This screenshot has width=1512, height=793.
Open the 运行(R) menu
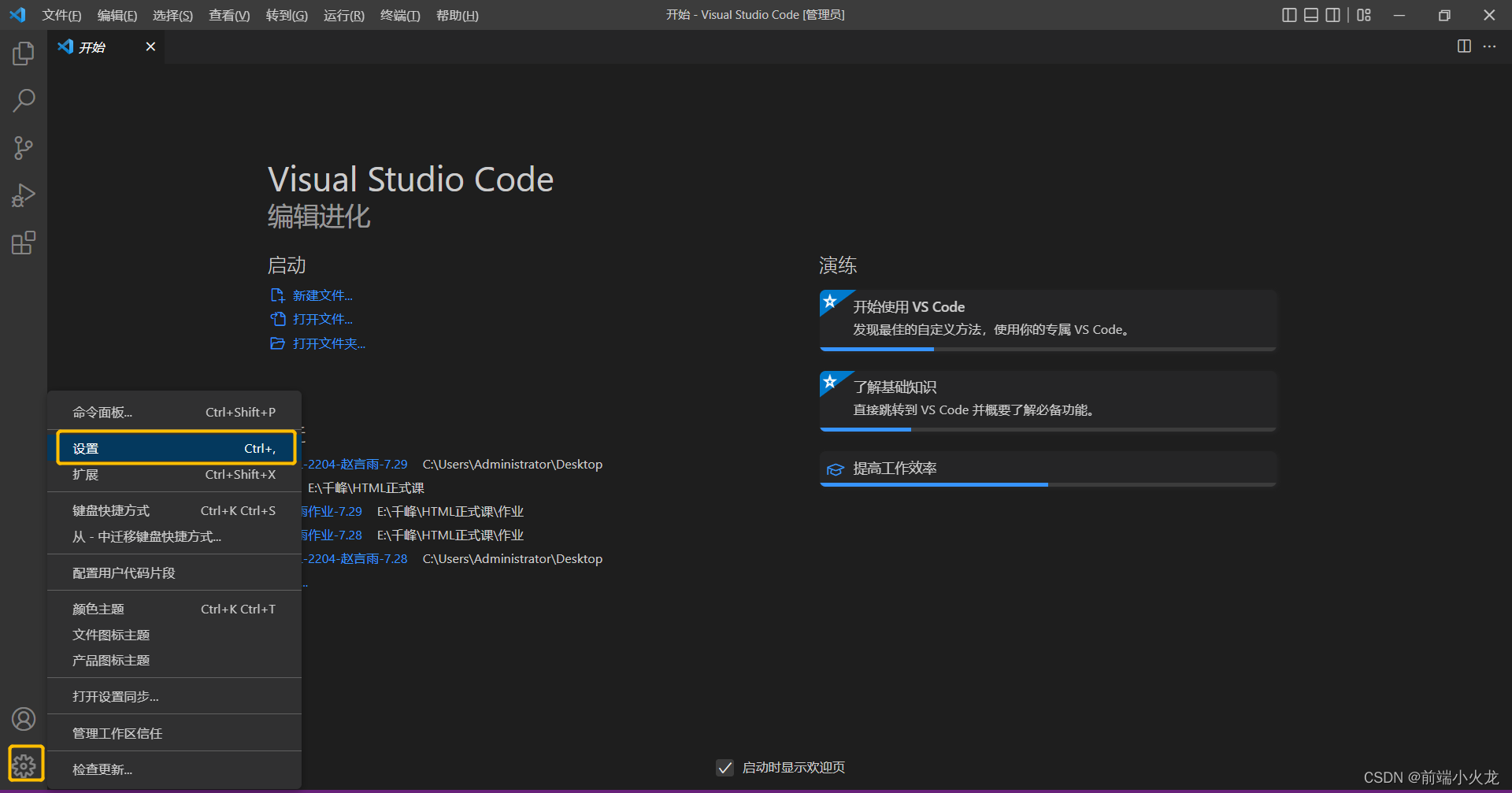click(344, 16)
